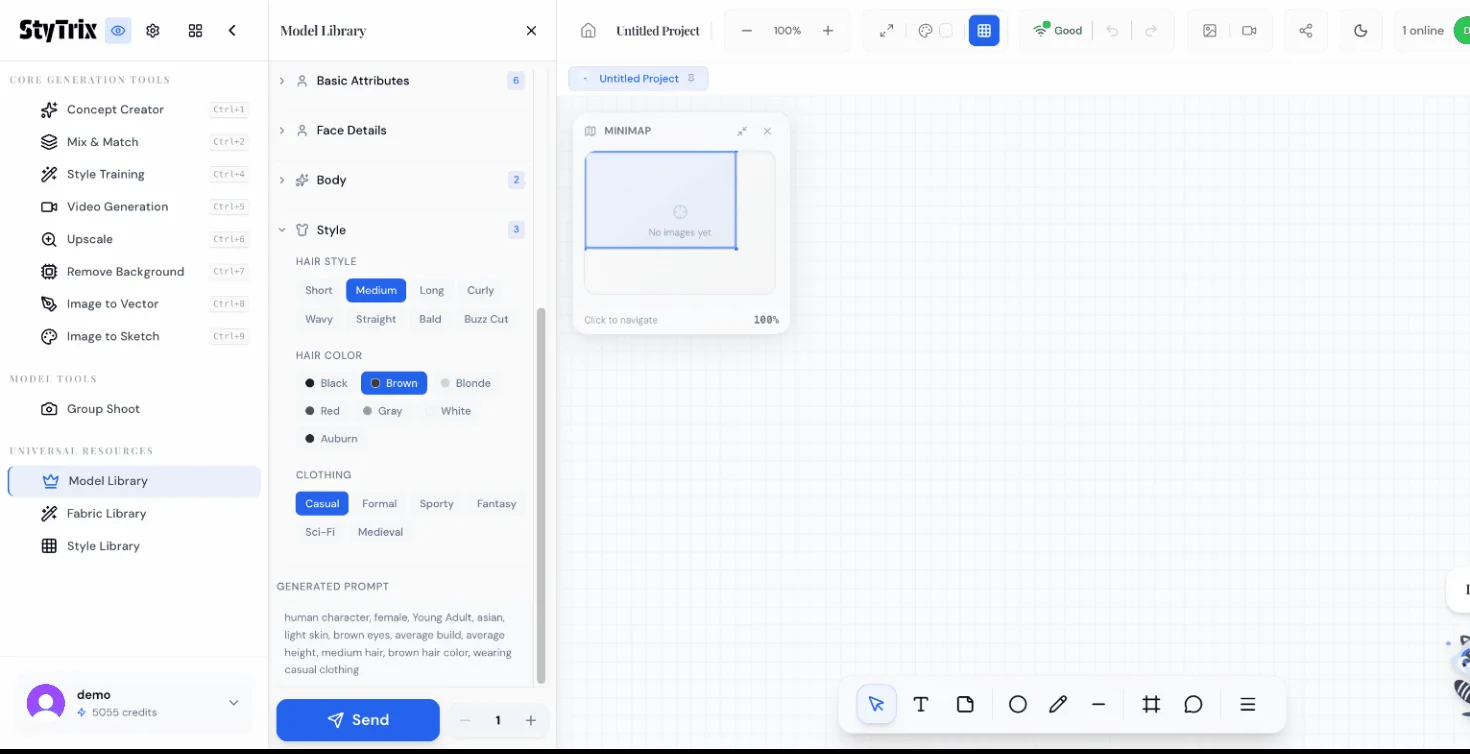Viewport: 1470px width, 754px height.
Task: Select the text tool in bottom toolbar
Action: [x=921, y=704]
